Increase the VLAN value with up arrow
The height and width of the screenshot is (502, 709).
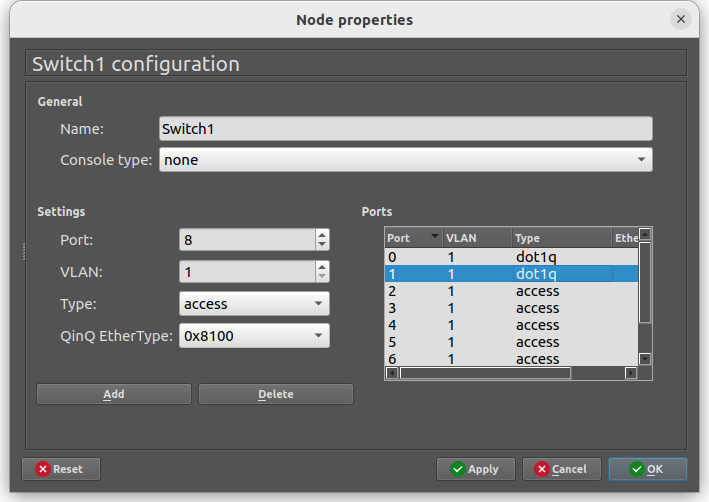(x=322, y=267)
